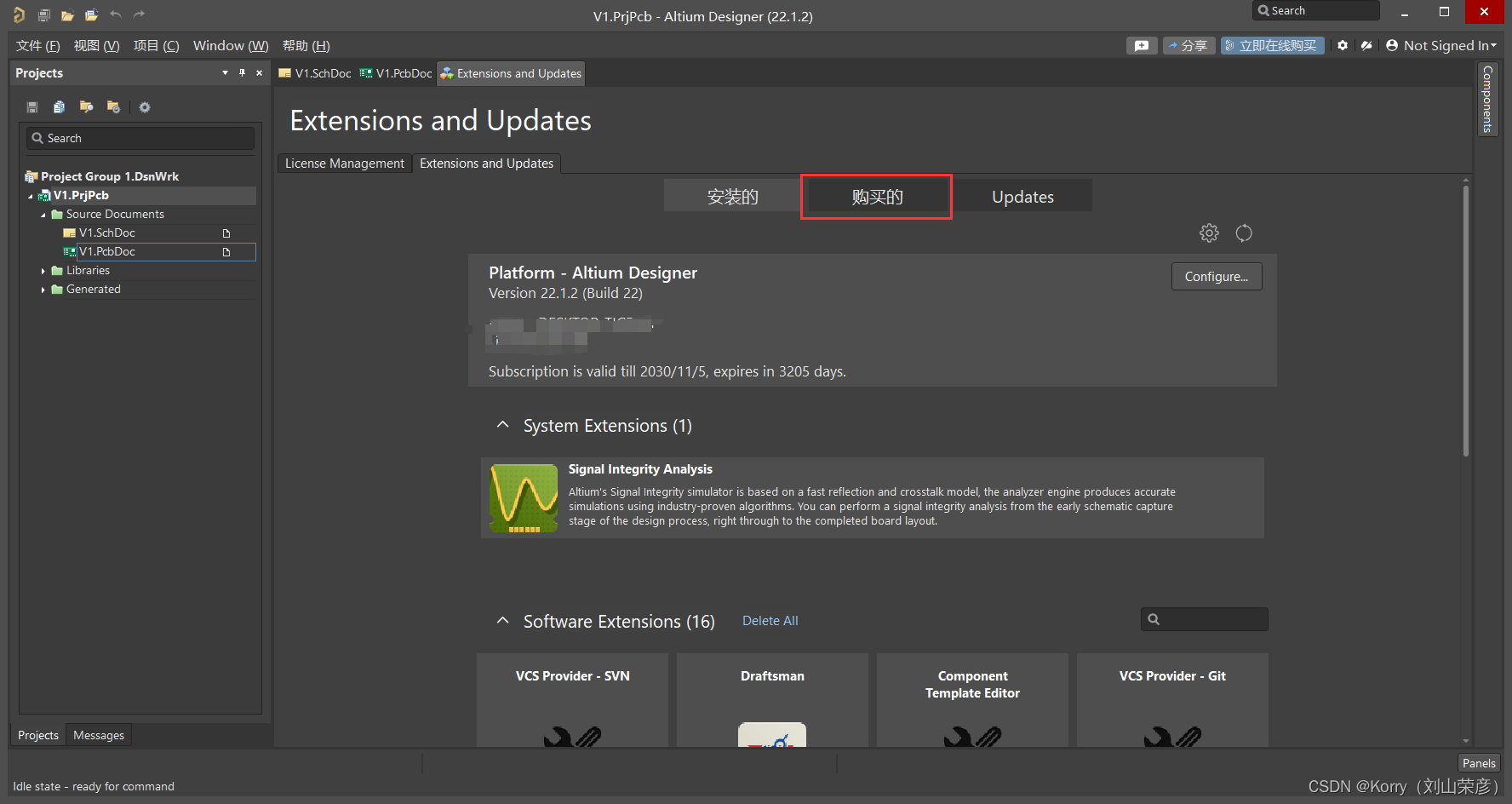Screen dimensions: 1512x804
Task: Click the open project folder icon in Projects panel
Action: 86,106
